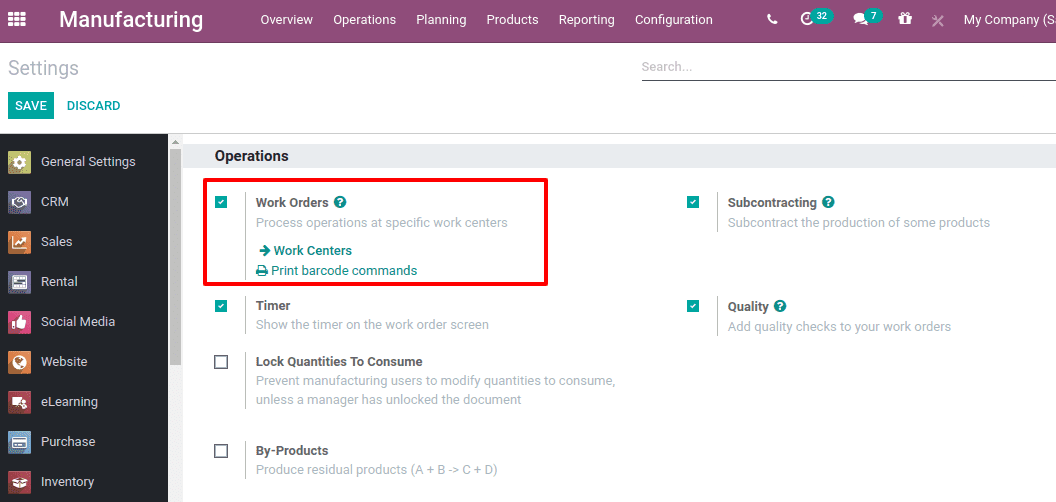Screen dimensions: 1056x502
Task: Click help icon next to Subcontracting
Action: tap(828, 202)
